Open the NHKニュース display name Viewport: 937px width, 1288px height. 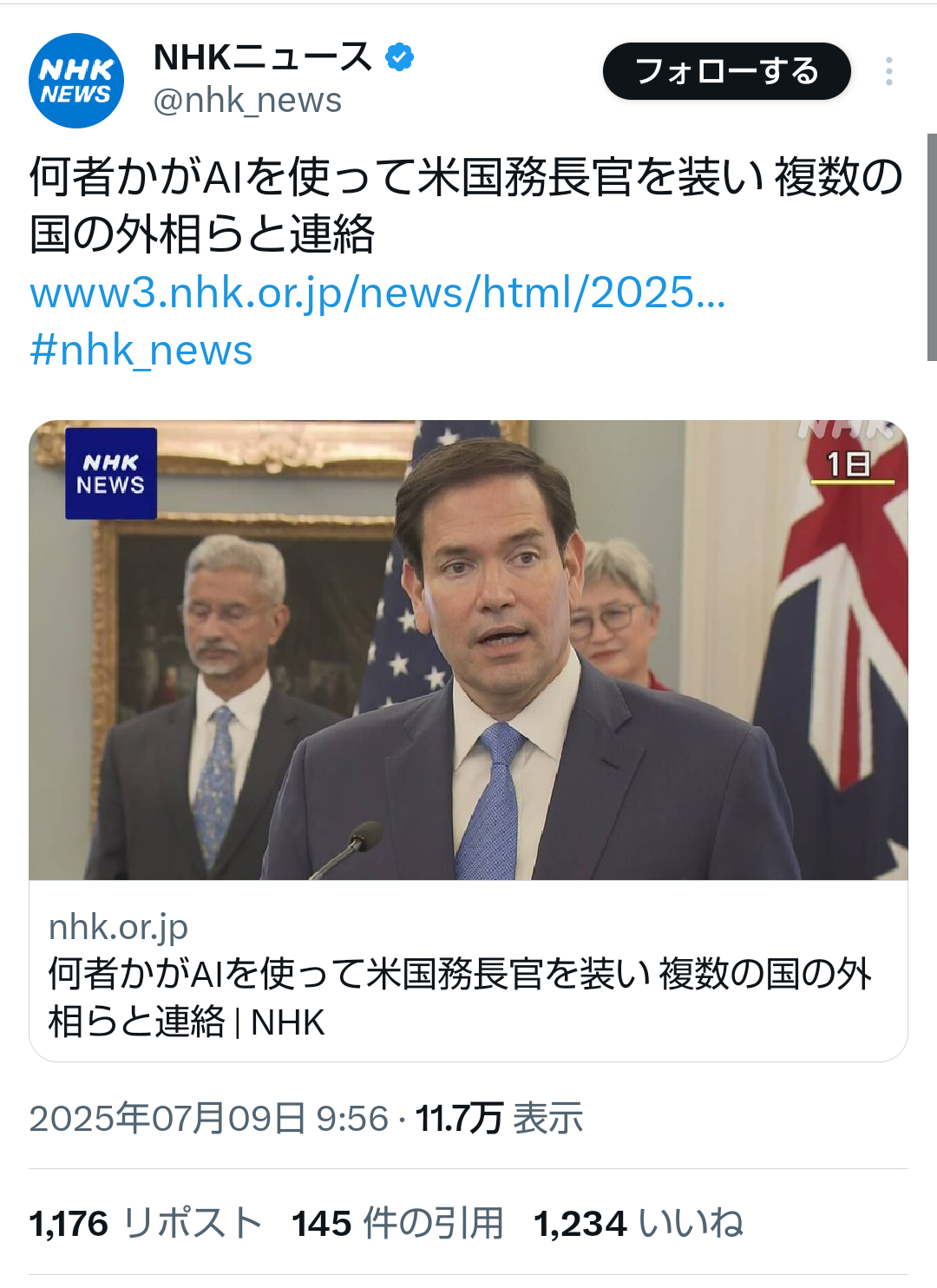[263, 57]
